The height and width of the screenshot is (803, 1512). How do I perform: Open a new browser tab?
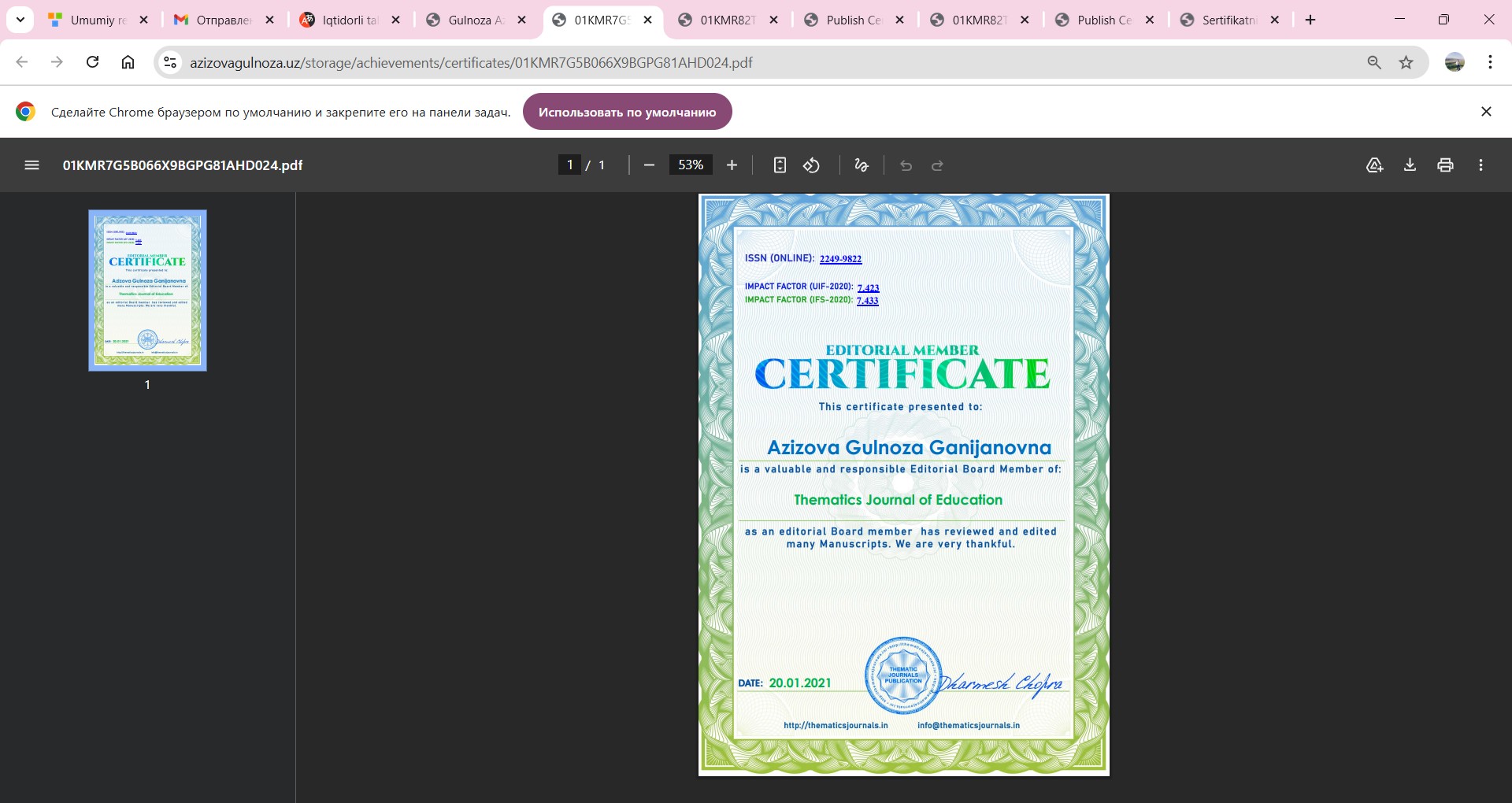pos(1310,20)
